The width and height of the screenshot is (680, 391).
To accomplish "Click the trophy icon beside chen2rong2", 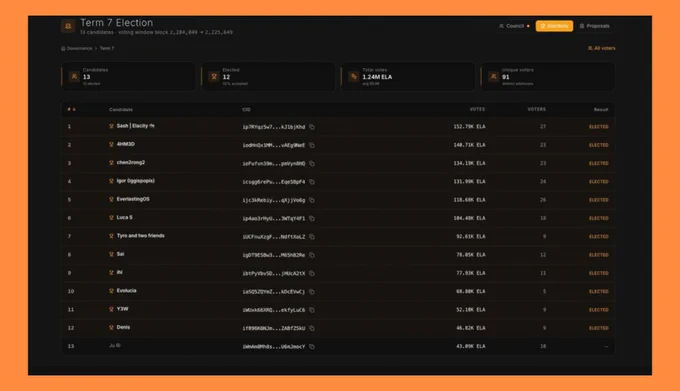I will pyautogui.click(x=111, y=163).
